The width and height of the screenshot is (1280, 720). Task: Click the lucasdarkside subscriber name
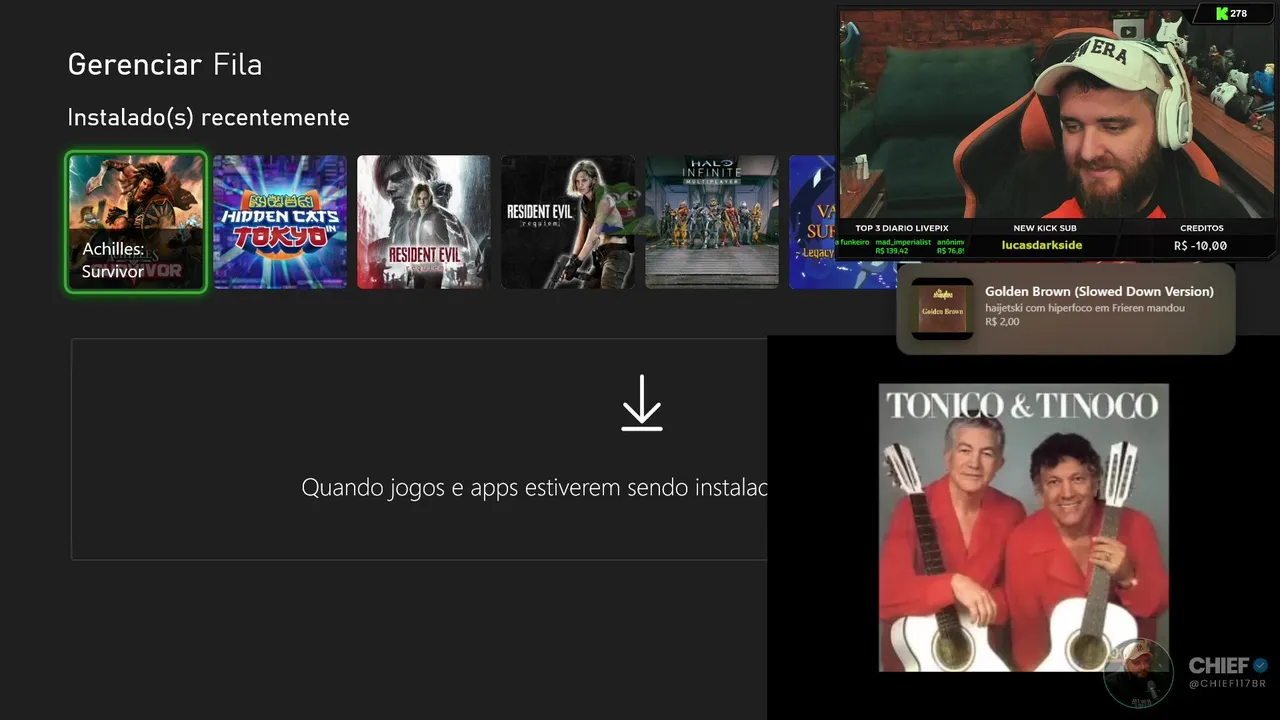point(1042,245)
